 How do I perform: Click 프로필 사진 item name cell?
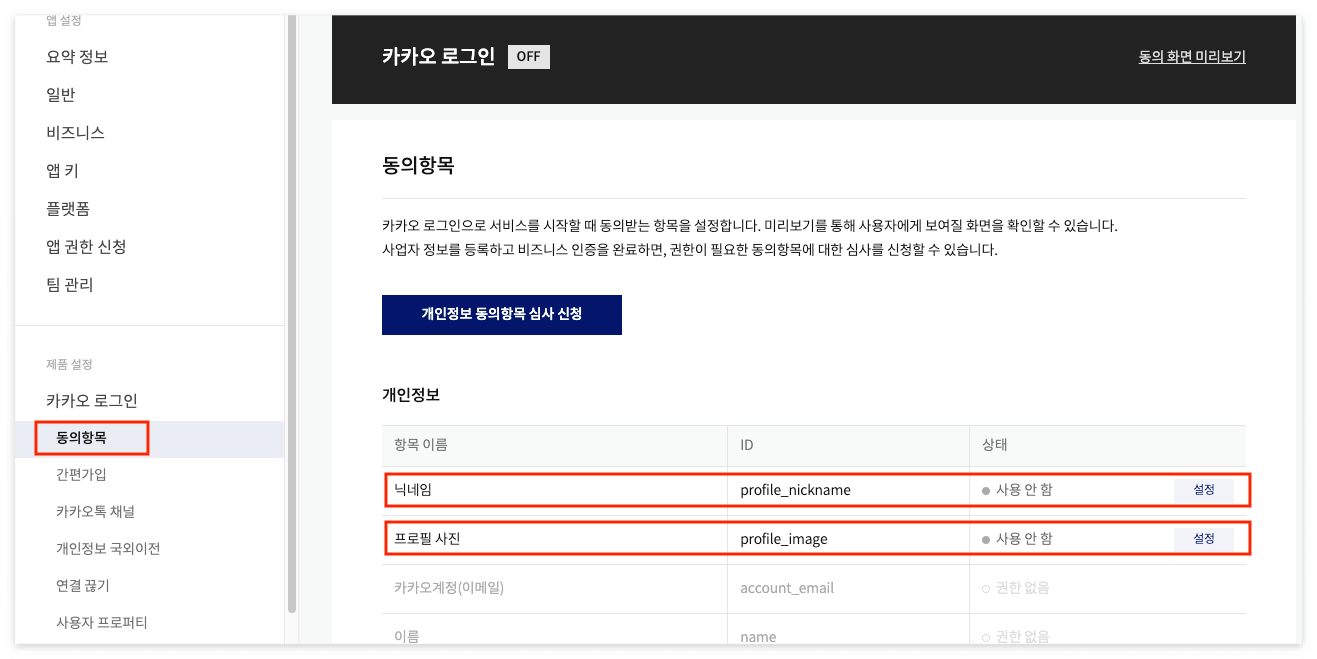(555, 539)
